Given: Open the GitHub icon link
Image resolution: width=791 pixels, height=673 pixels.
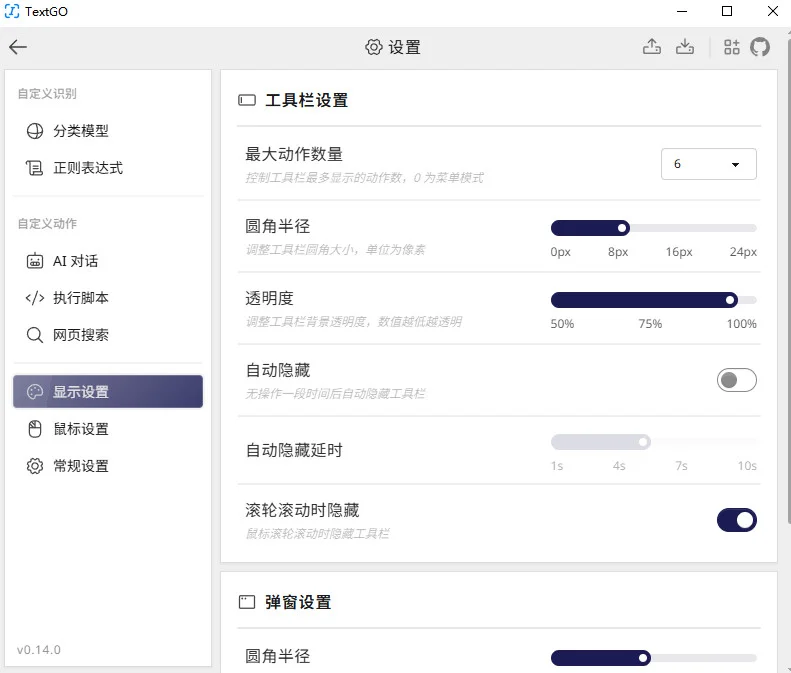Looking at the screenshot, I should point(760,47).
